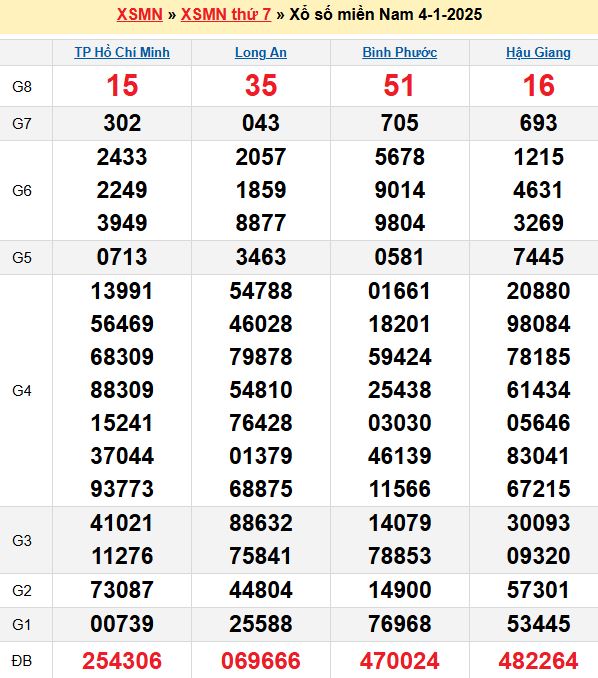Image resolution: width=598 pixels, height=678 pixels.
Task: Open the XSMN thứ 7 breadcrumb link
Action: tap(226, 14)
